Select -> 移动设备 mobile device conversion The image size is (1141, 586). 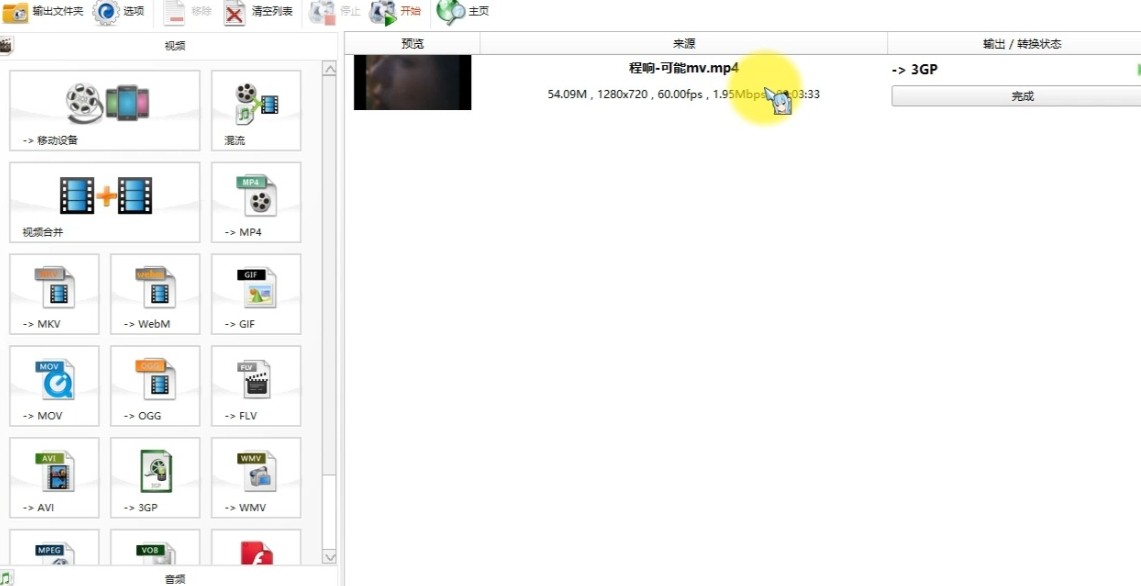(105, 110)
